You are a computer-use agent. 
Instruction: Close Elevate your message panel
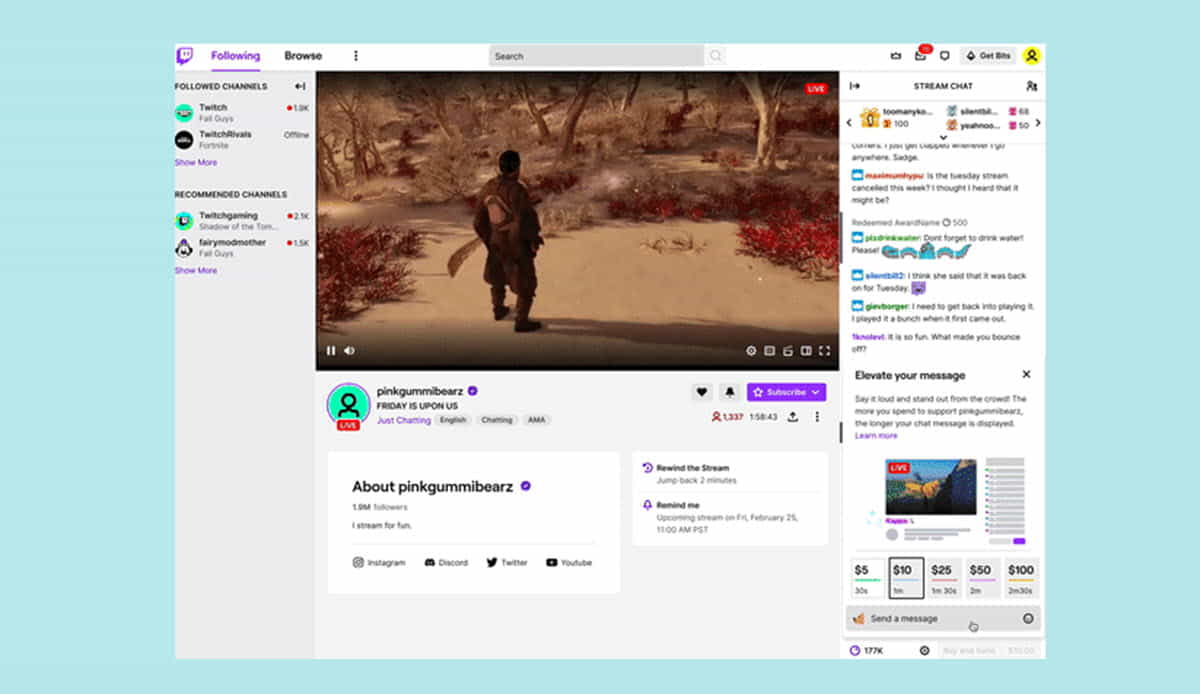(1026, 374)
